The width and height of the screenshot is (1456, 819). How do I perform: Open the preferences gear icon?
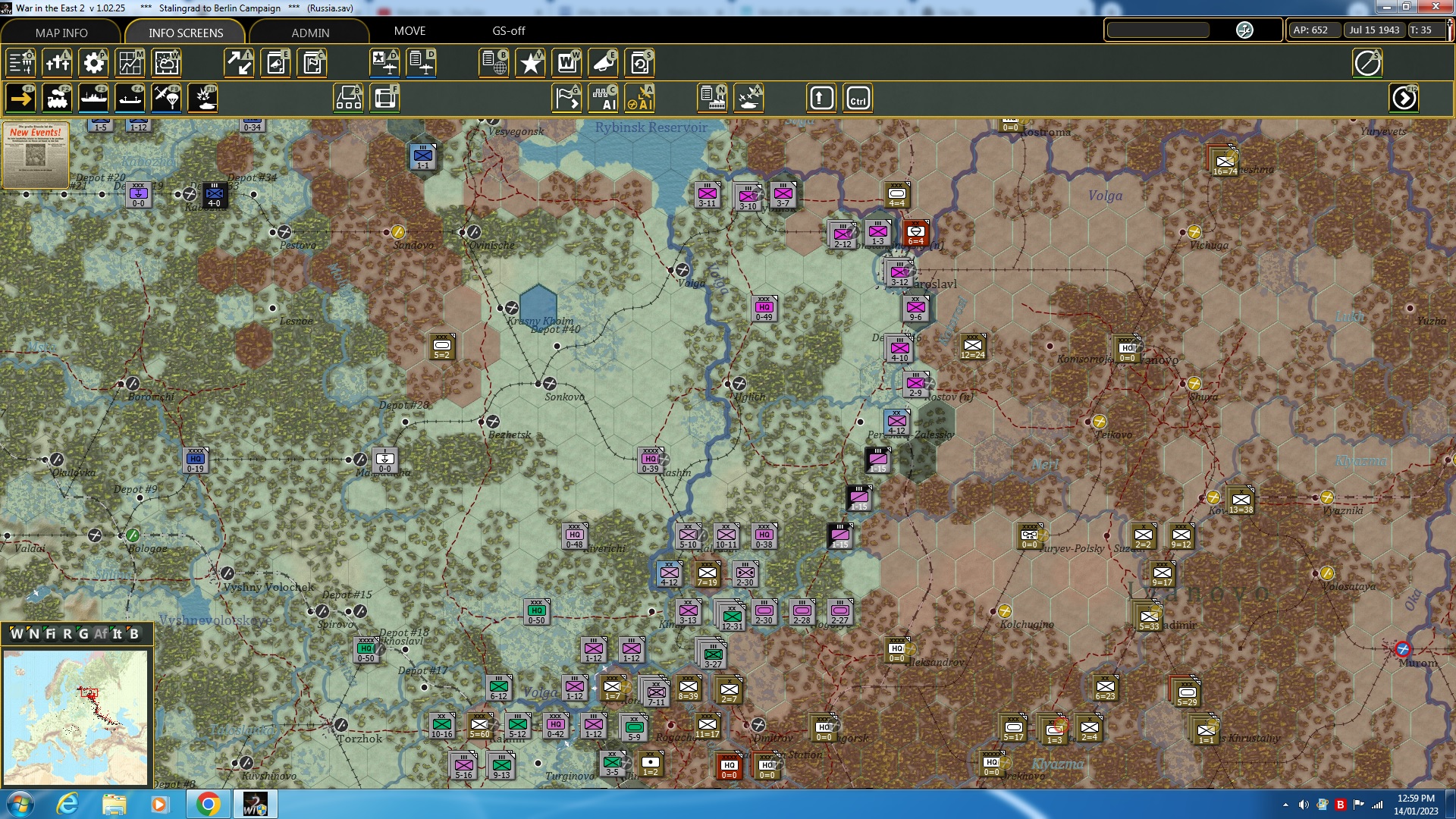click(94, 63)
